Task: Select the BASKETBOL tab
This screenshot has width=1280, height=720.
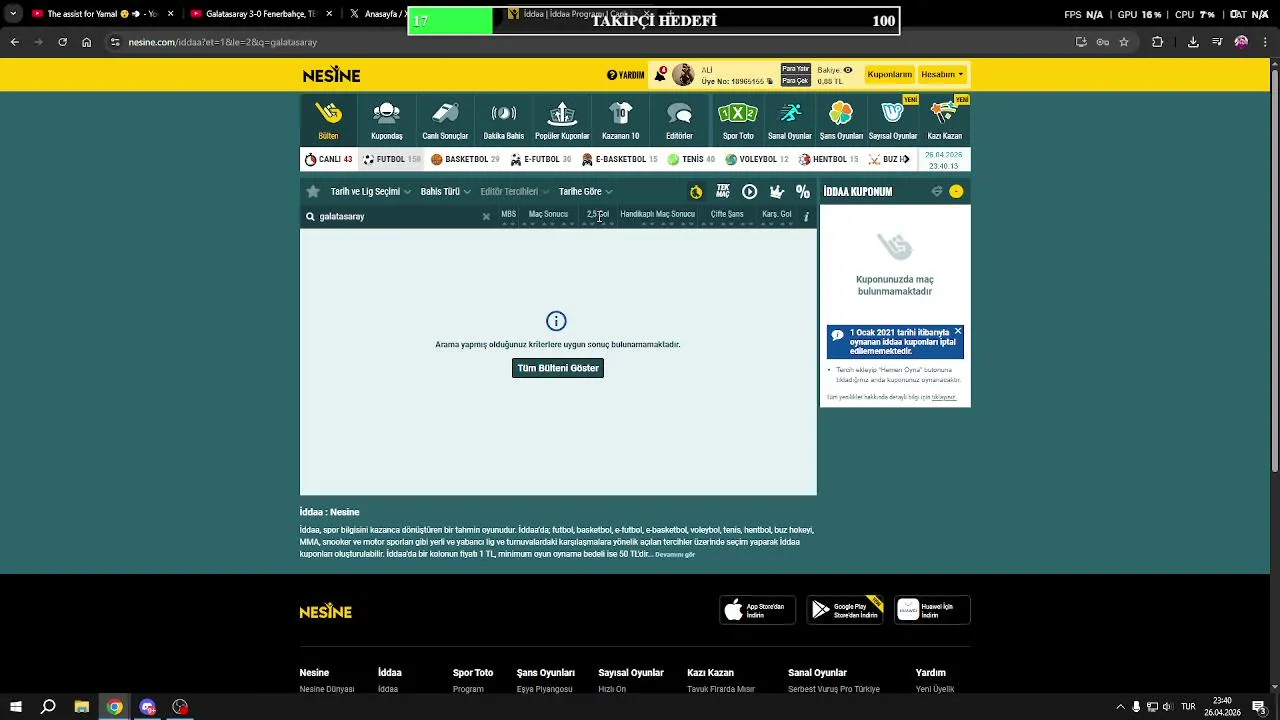Action: coord(465,159)
